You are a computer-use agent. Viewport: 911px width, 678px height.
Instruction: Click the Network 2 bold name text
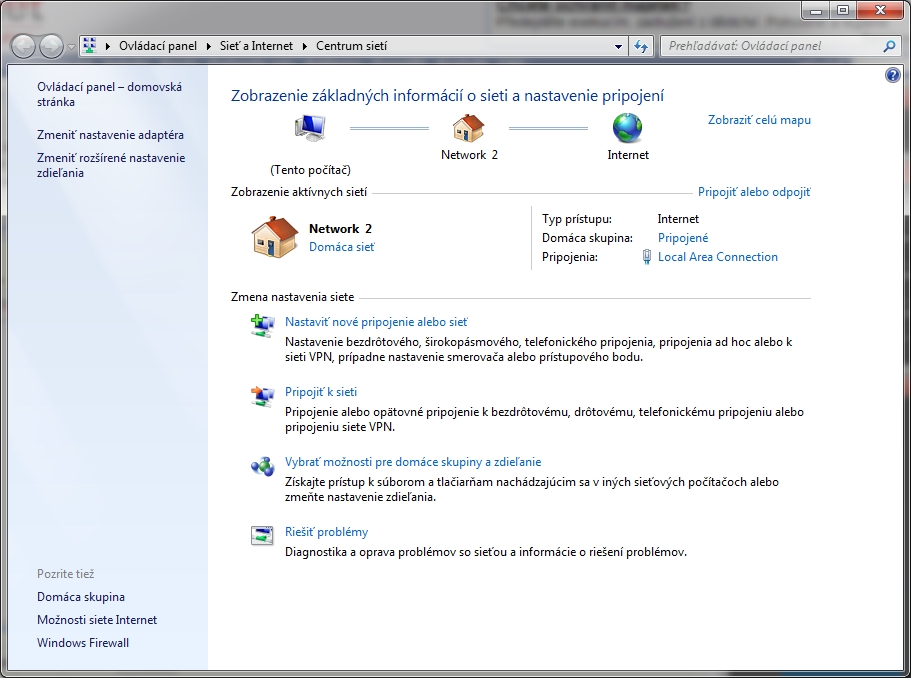[x=340, y=229]
